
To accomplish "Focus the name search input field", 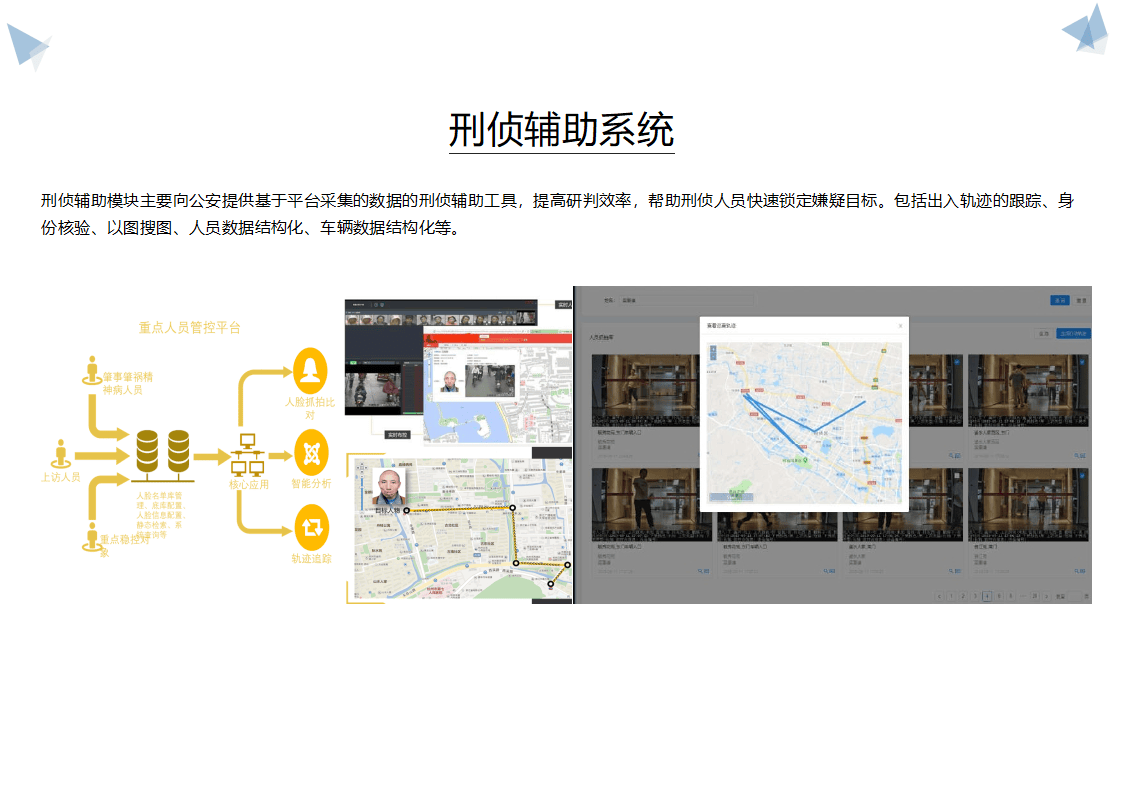I will point(686,301).
